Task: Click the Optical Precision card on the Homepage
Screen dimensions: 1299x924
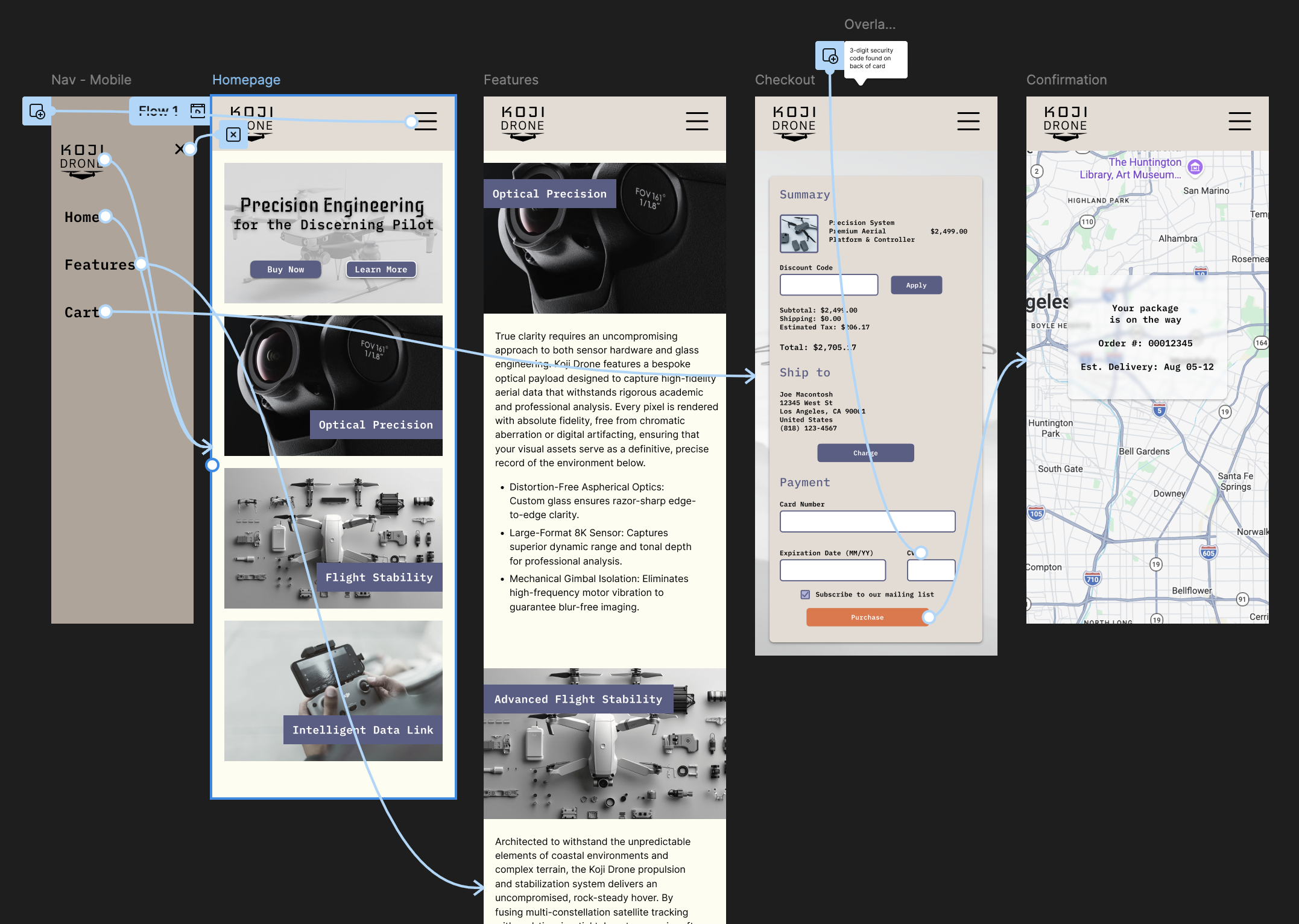Action: coord(333,385)
